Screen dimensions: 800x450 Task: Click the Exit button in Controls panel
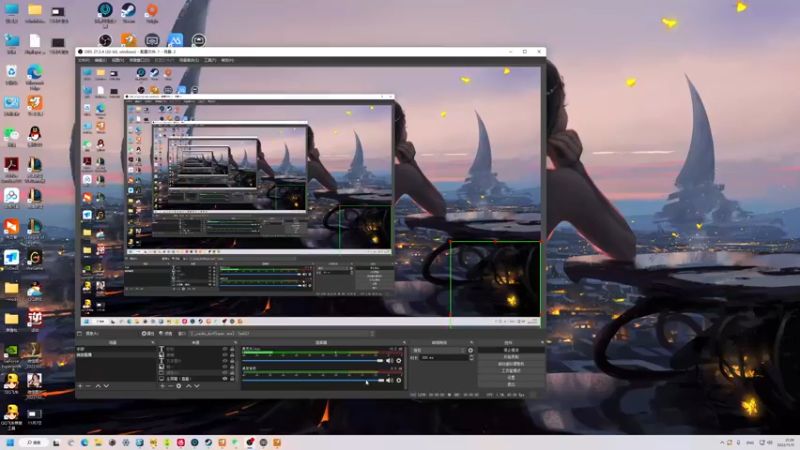point(511,384)
